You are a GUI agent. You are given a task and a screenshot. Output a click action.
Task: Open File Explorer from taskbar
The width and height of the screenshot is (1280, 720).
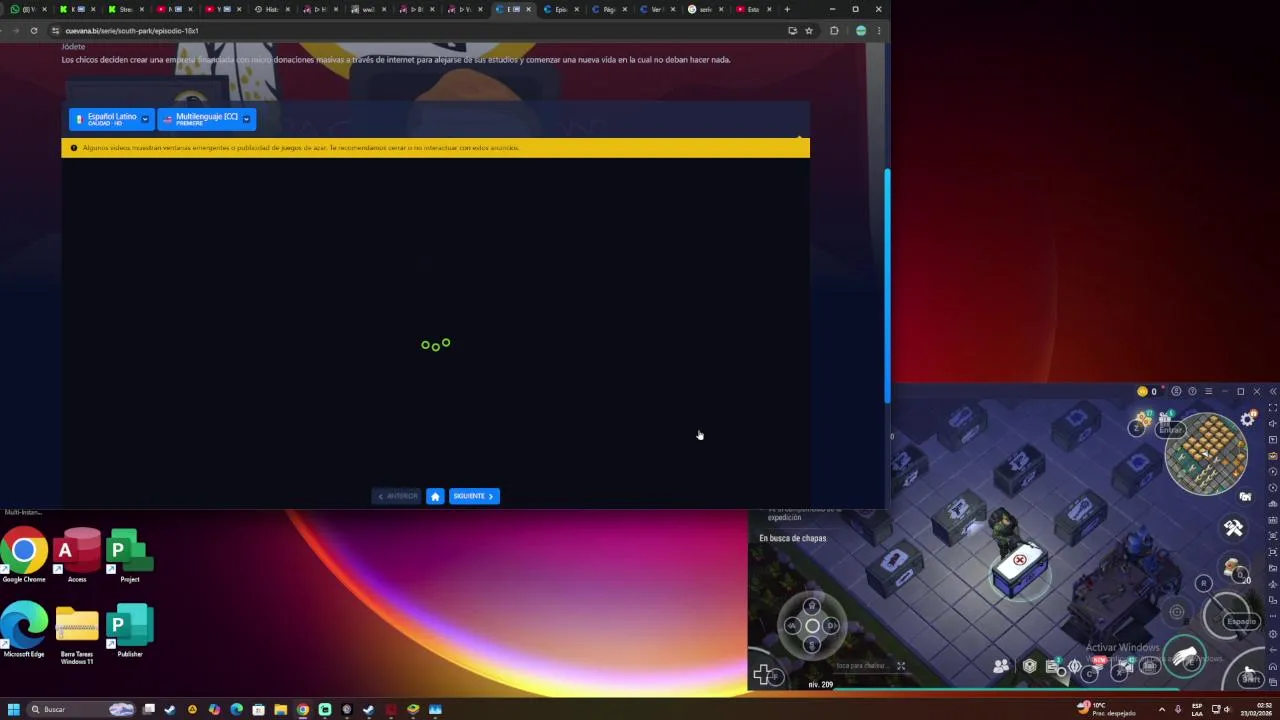tap(280, 710)
